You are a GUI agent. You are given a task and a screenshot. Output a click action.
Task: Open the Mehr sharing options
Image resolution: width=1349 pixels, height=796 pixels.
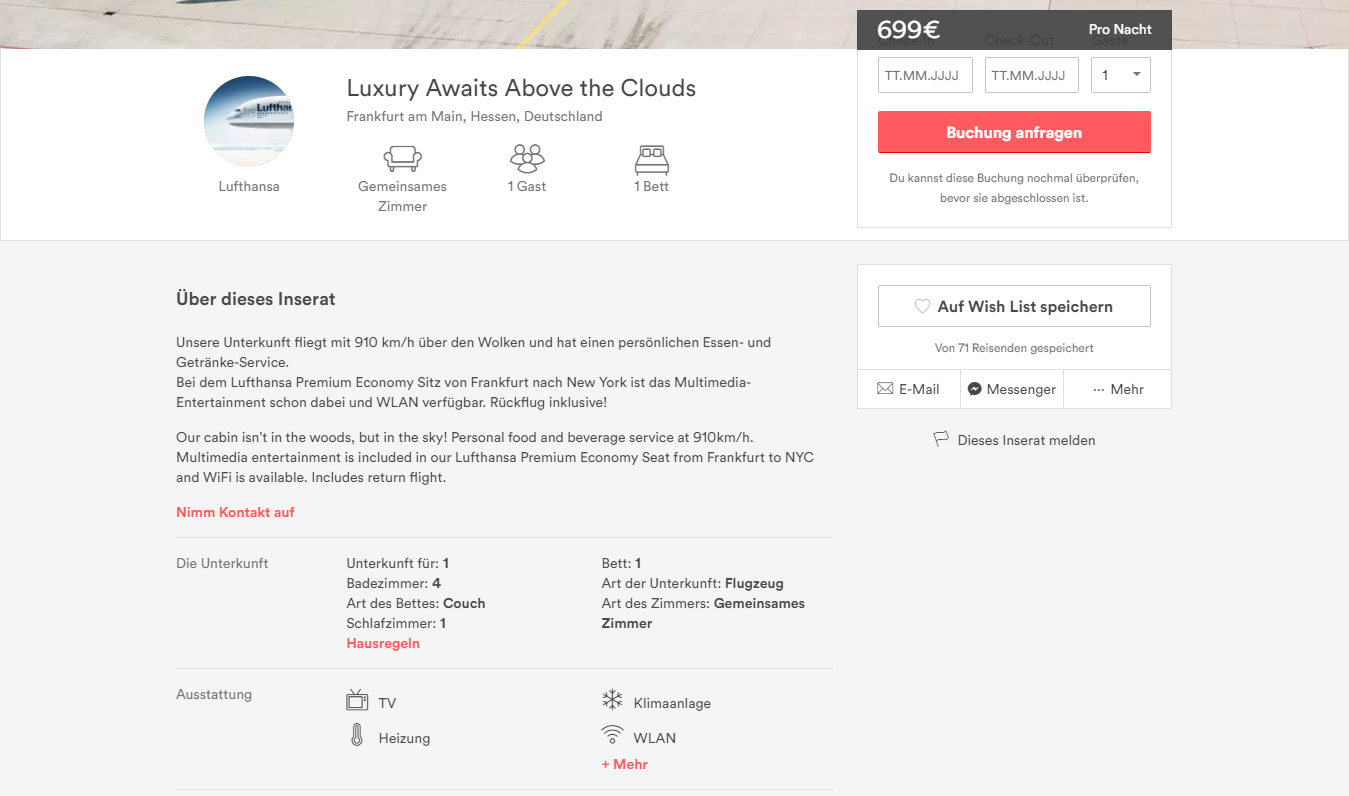(1118, 389)
